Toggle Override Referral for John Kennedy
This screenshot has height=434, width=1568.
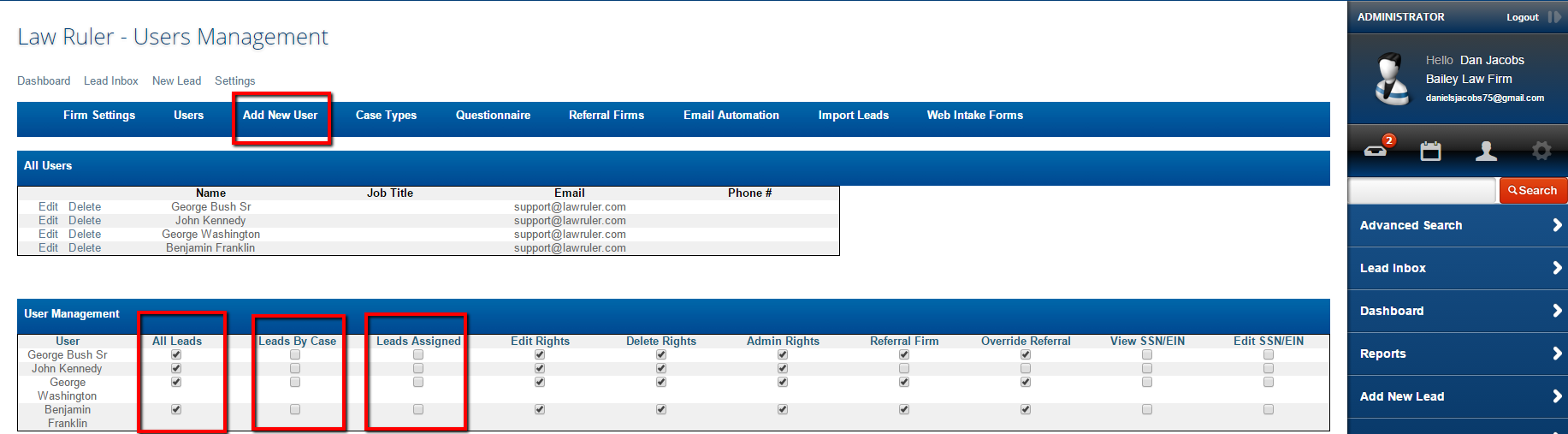point(1026,368)
